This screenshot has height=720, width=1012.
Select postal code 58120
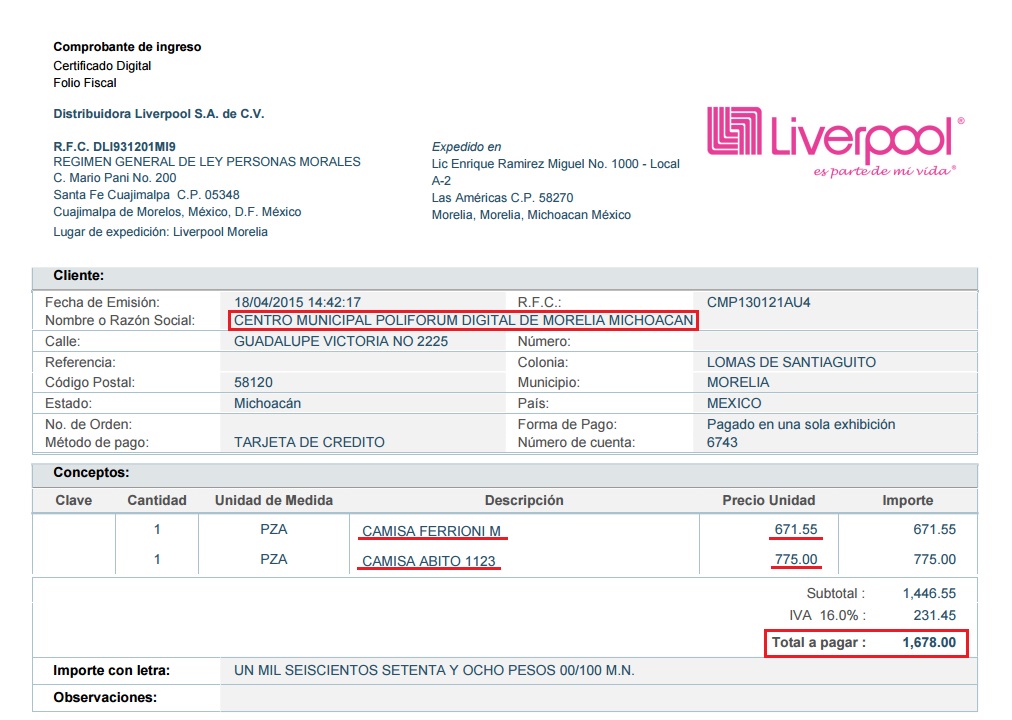253,383
